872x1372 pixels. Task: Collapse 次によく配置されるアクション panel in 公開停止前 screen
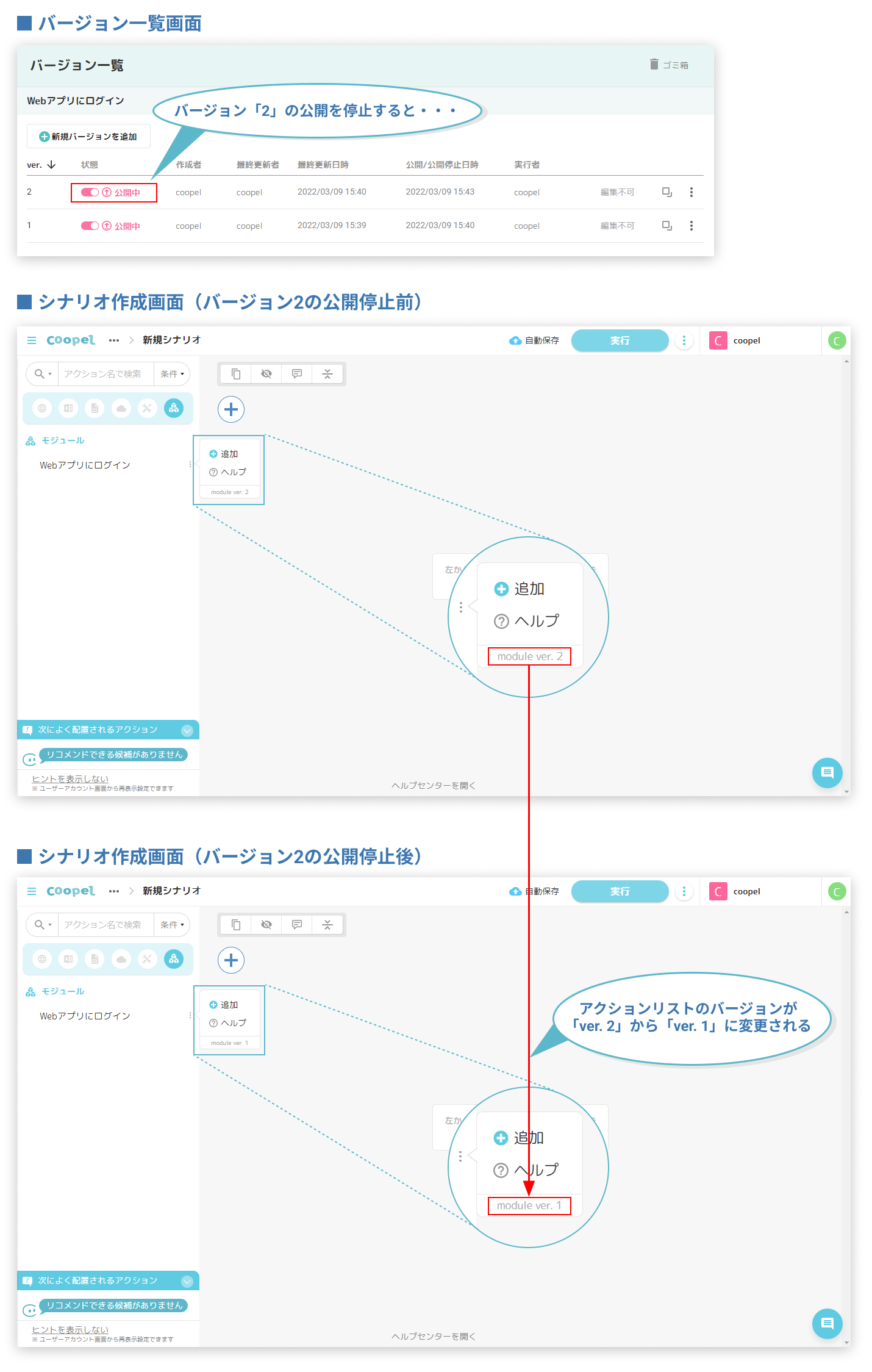tap(187, 730)
